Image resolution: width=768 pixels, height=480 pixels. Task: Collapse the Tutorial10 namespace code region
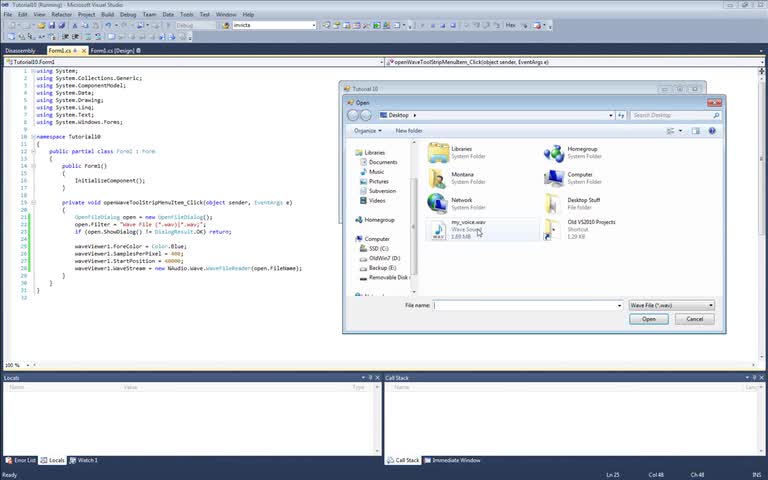click(33, 136)
